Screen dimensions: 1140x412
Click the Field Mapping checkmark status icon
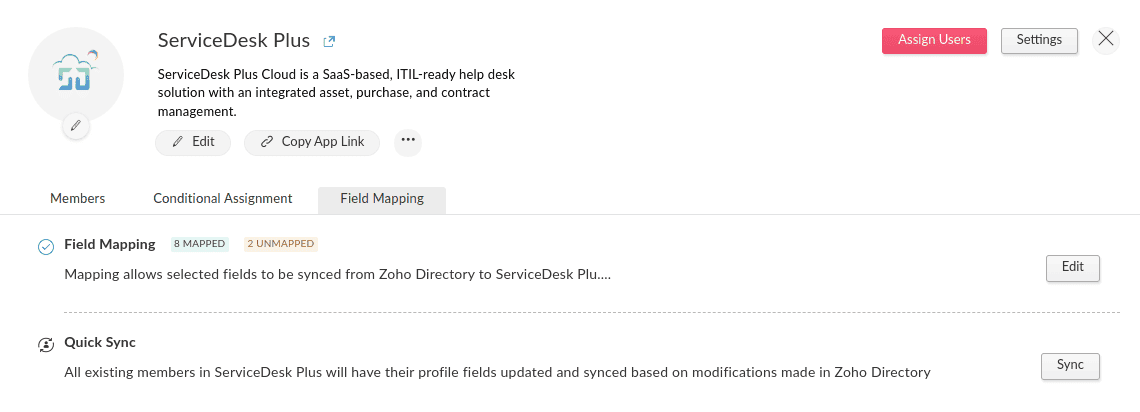pyautogui.click(x=46, y=246)
